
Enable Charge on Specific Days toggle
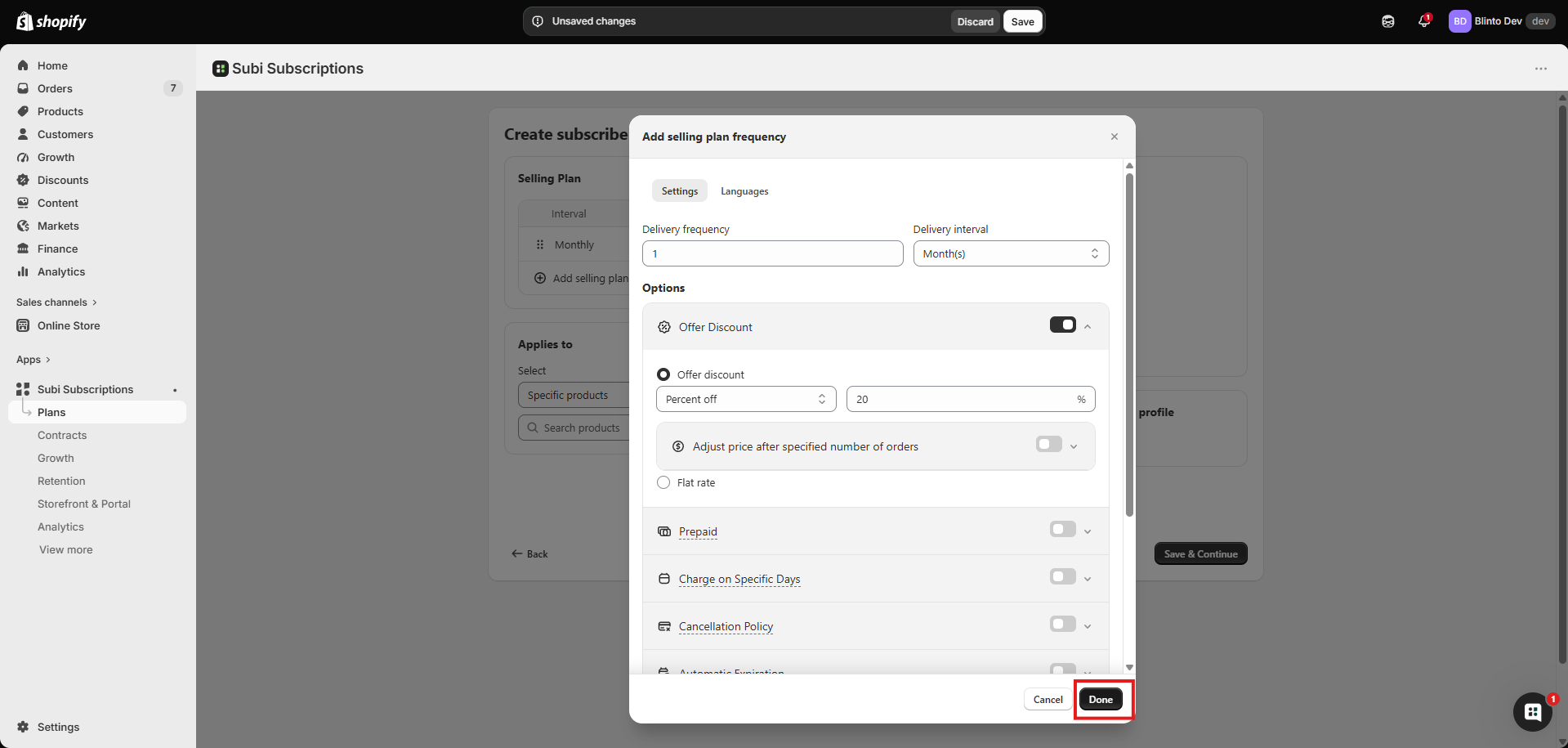tap(1063, 576)
